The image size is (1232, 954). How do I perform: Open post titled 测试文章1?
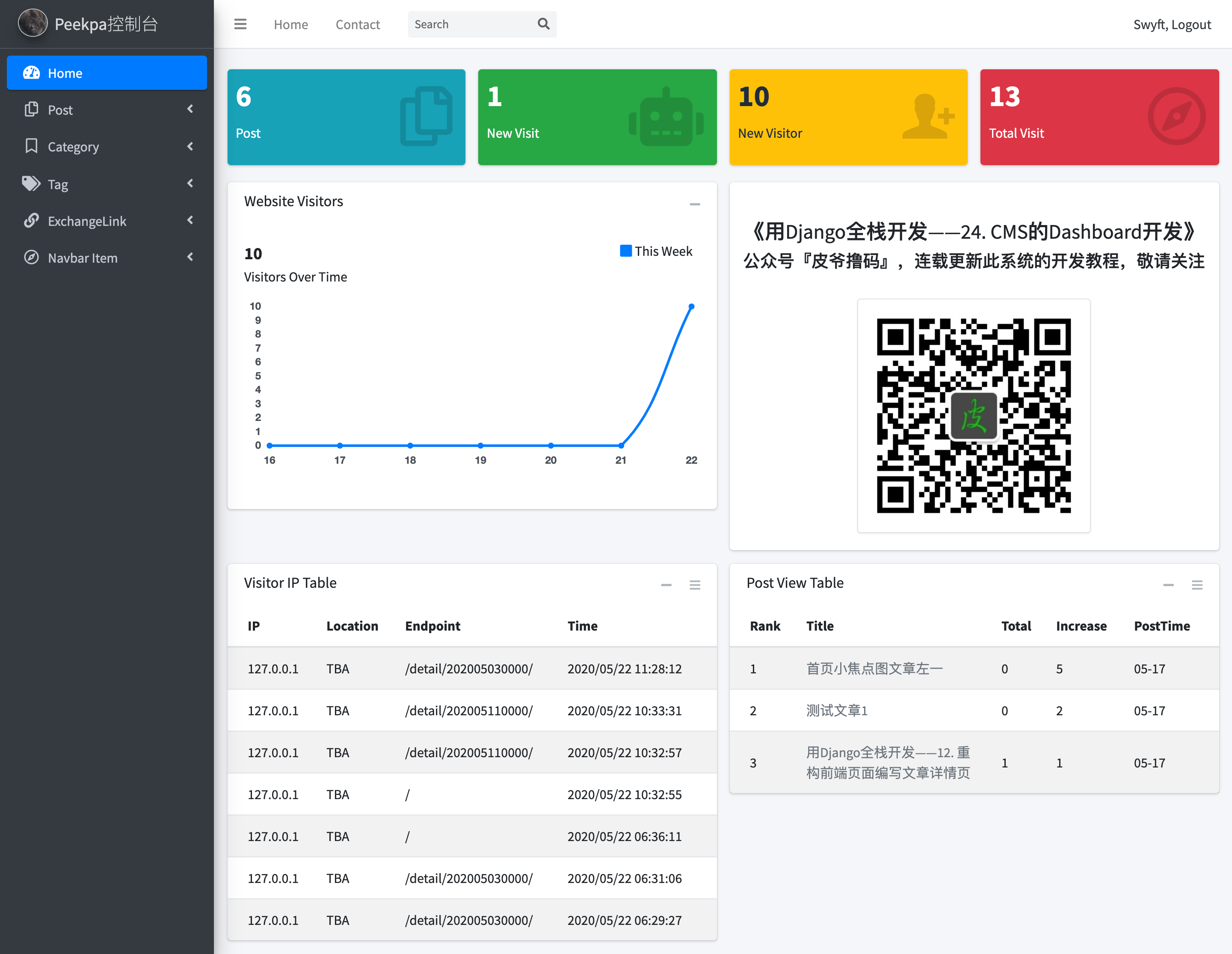pos(837,710)
